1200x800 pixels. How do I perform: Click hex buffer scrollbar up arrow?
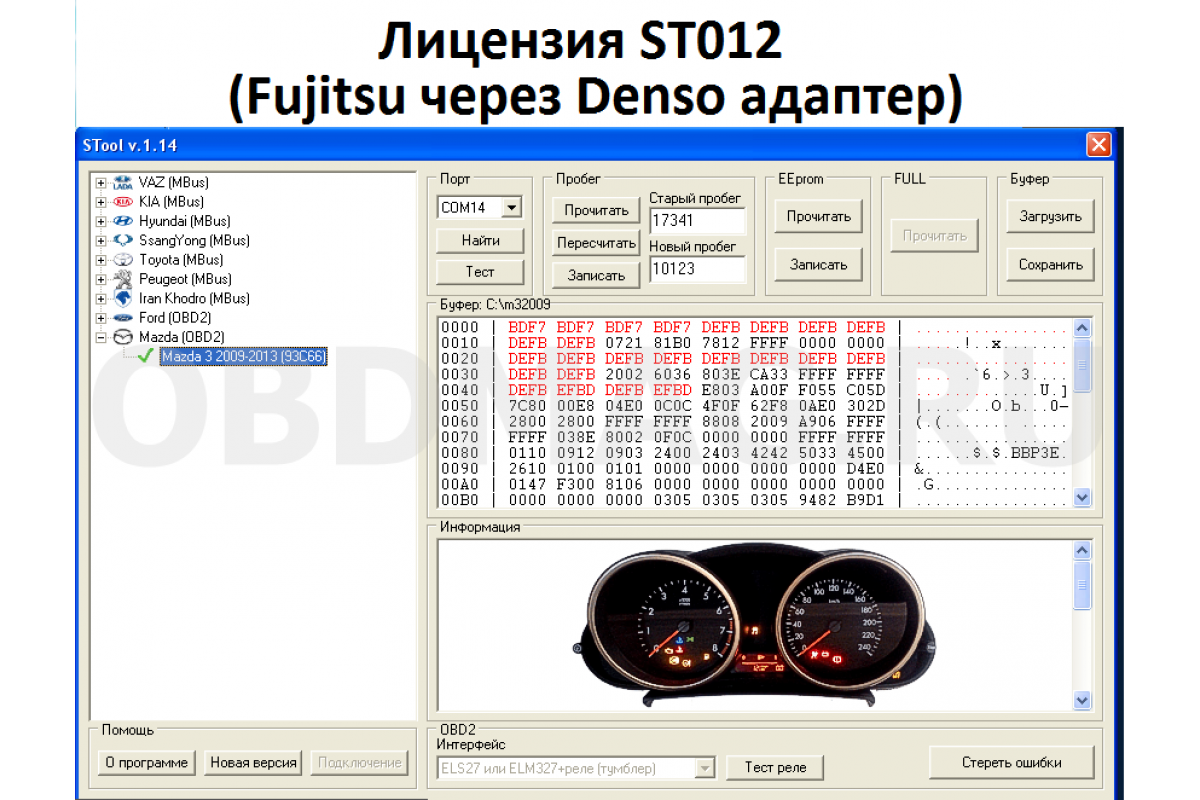[1082, 327]
